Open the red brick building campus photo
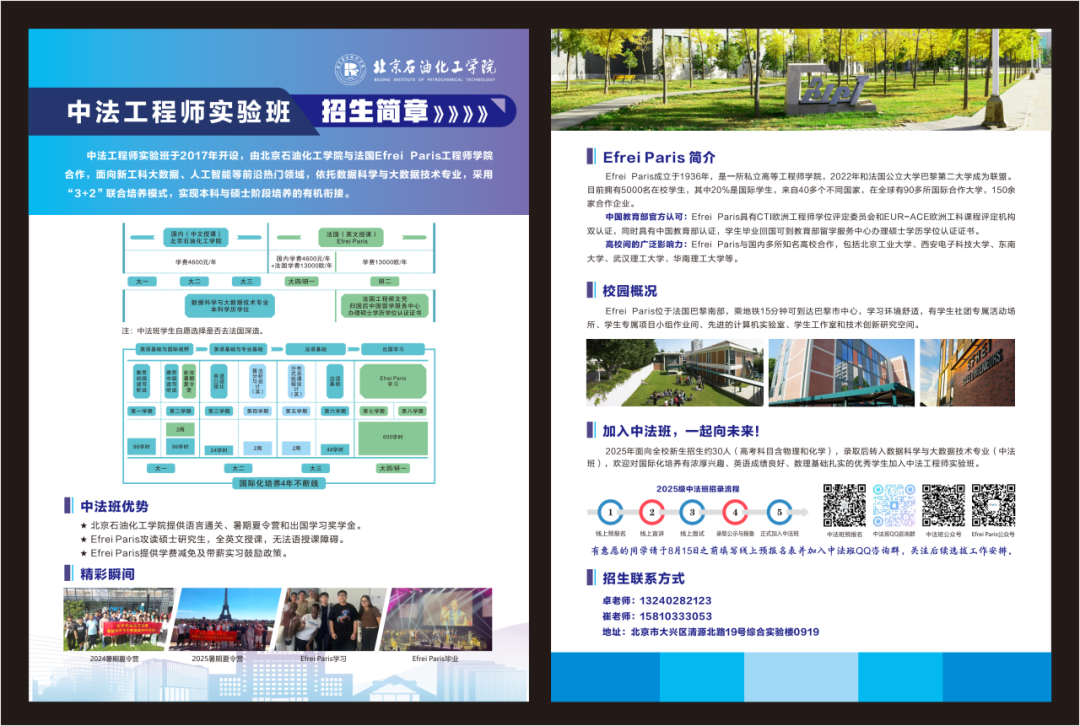The image size is (1080, 726). (842, 372)
